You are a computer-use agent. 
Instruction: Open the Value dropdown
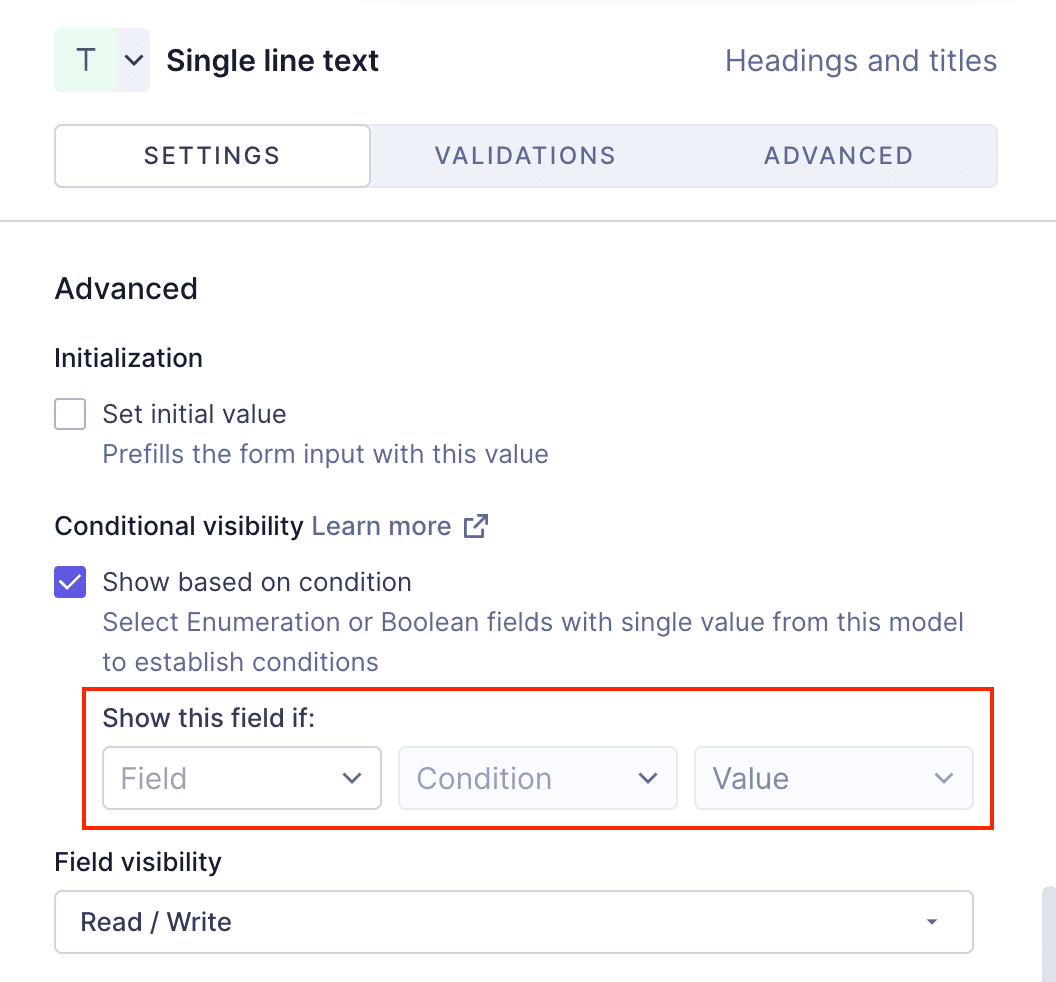tap(834, 778)
